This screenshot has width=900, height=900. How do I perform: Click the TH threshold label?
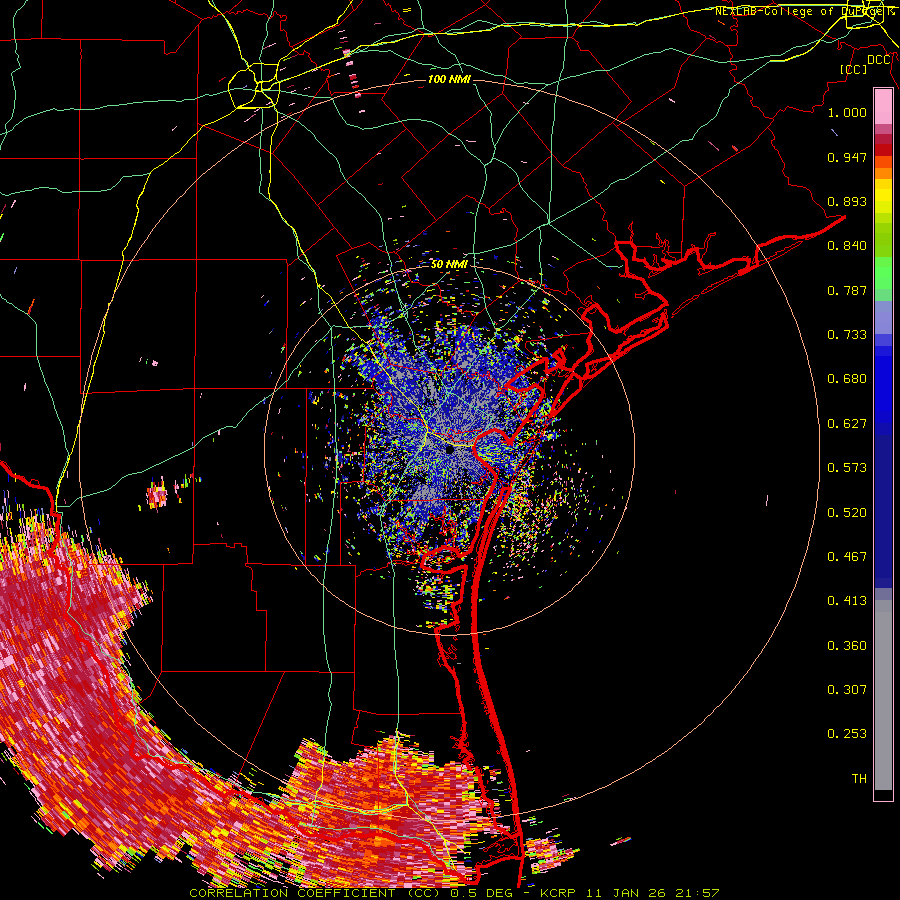click(859, 779)
